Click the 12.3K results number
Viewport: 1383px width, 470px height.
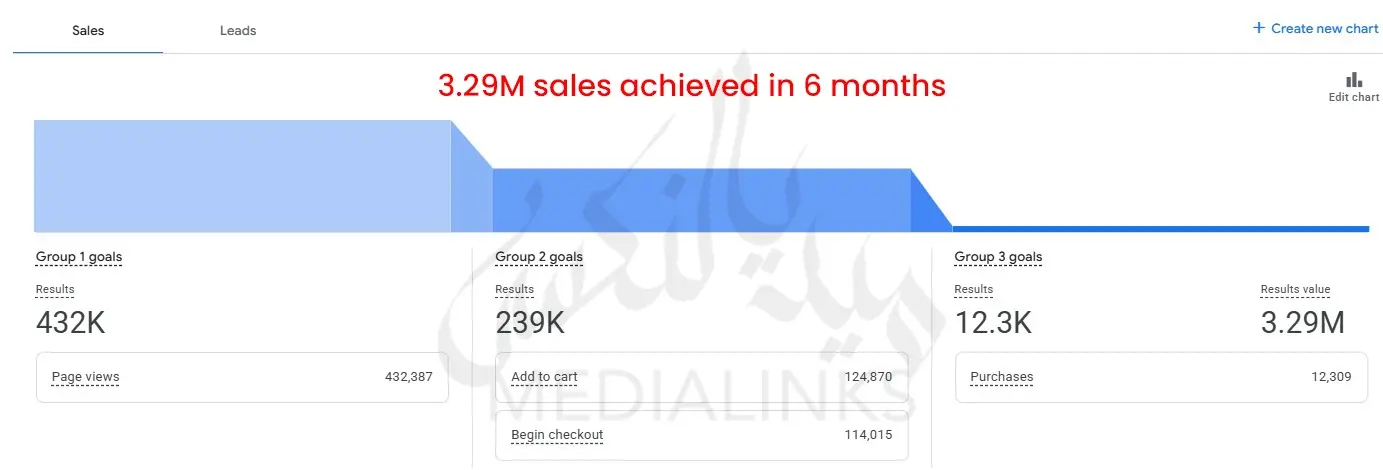click(x=993, y=323)
